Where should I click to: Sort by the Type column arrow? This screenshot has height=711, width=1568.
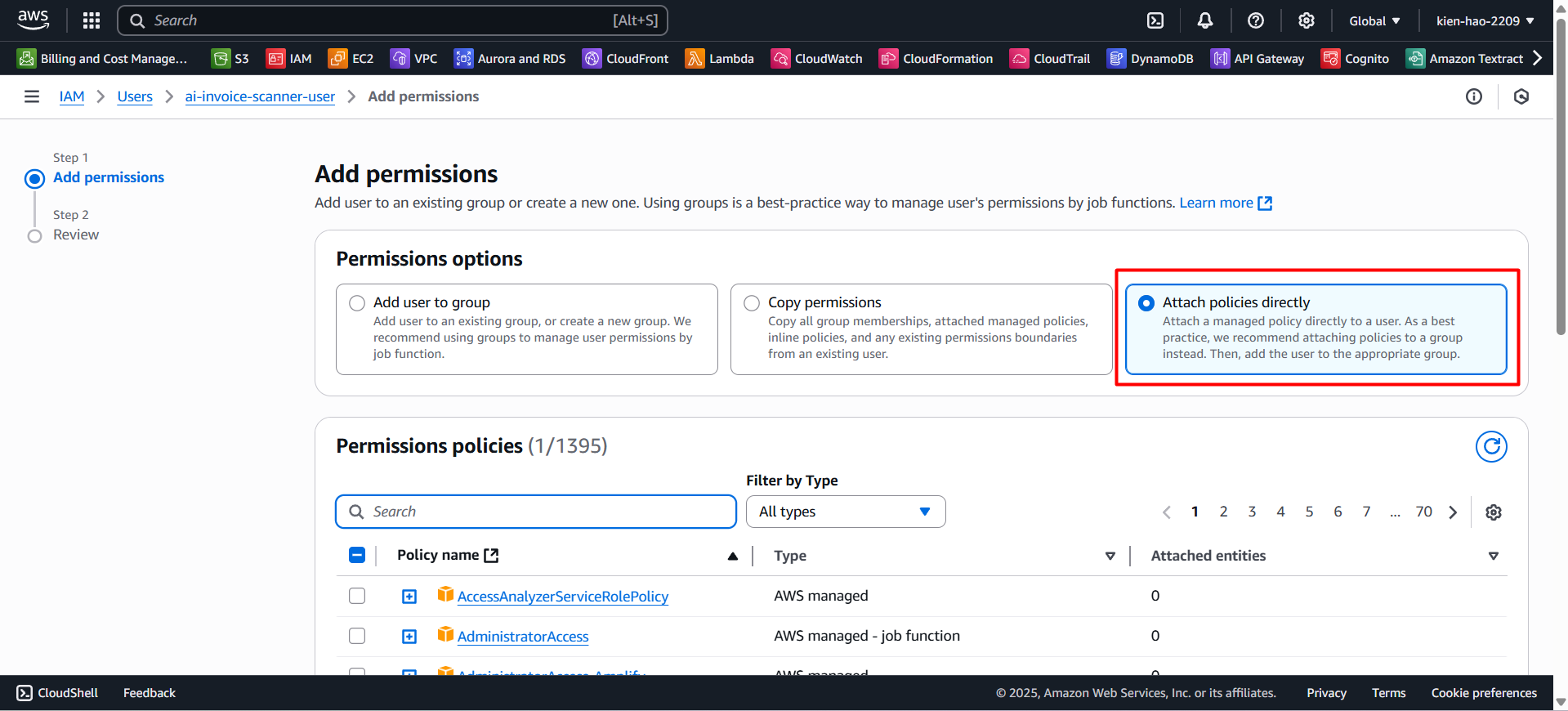coord(1110,556)
